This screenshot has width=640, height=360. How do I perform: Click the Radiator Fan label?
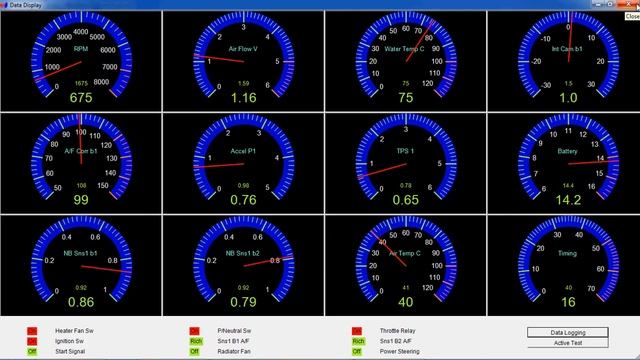[234, 351]
